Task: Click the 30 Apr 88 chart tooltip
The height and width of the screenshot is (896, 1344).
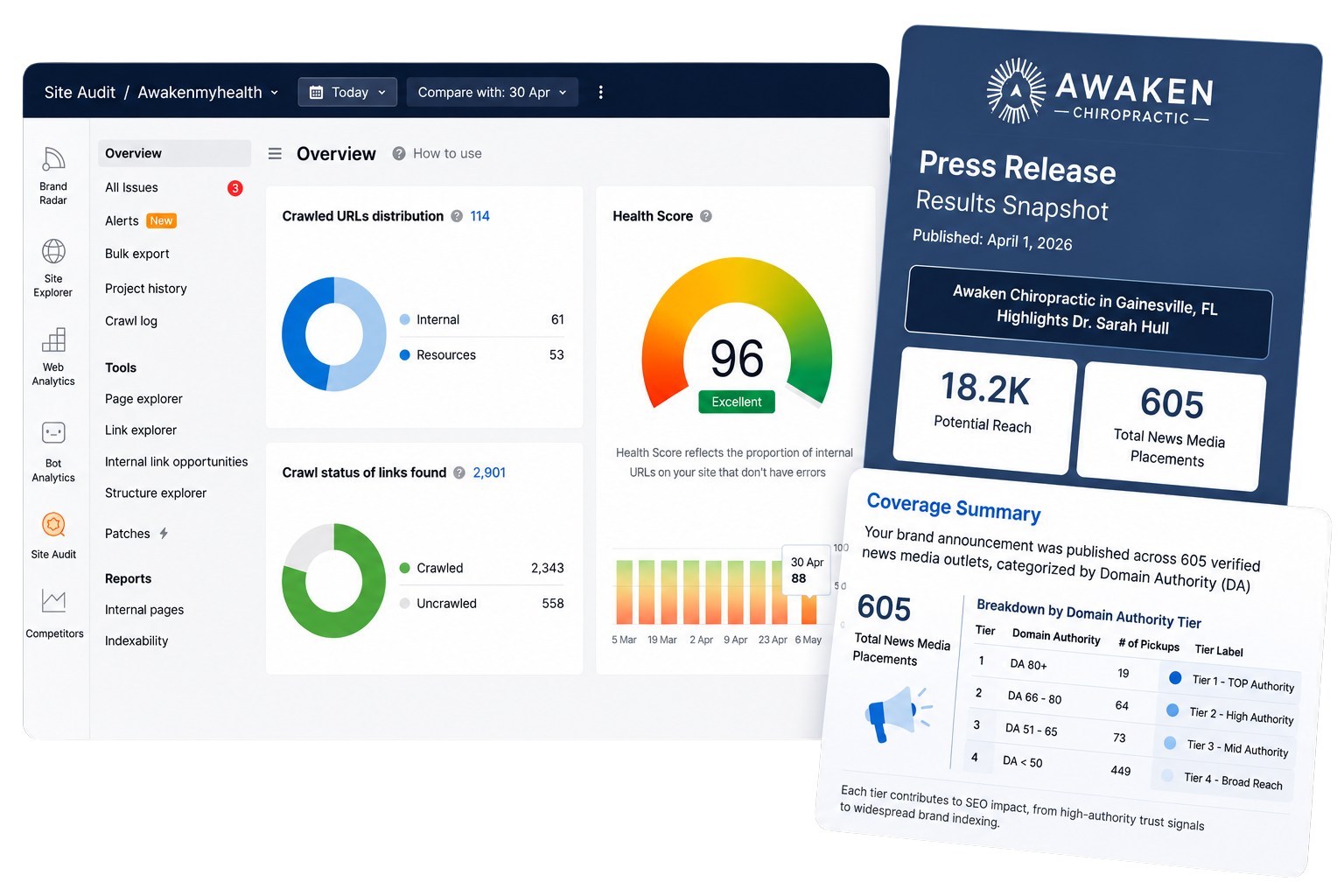Action: (807, 570)
